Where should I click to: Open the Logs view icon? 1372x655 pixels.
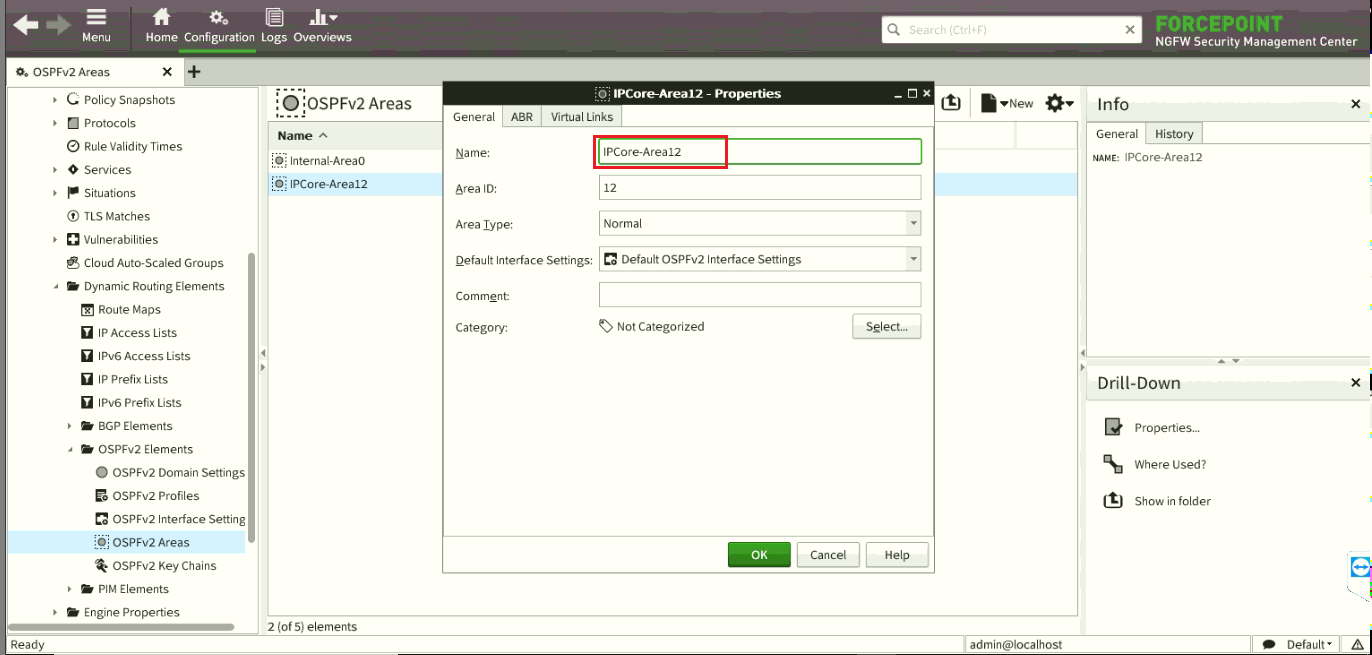coord(273,18)
